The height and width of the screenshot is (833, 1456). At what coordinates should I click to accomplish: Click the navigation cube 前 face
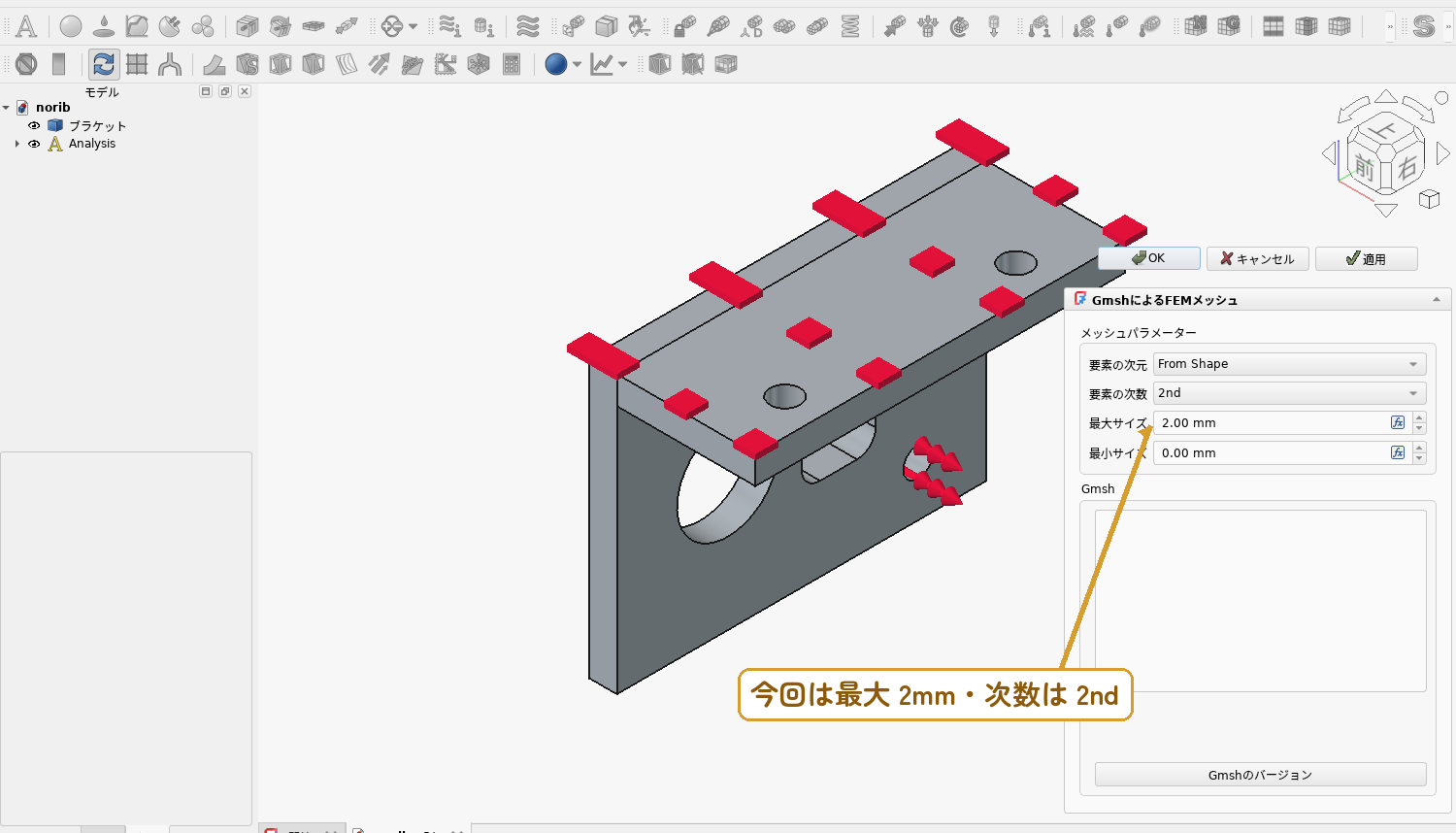1365,169
